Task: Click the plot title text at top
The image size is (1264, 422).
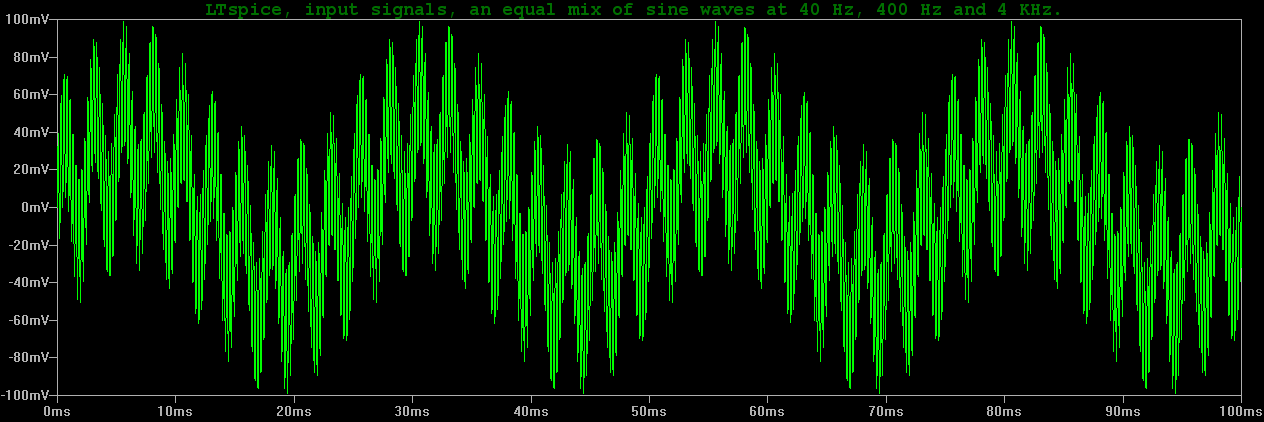Action: pyautogui.click(x=632, y=9)
